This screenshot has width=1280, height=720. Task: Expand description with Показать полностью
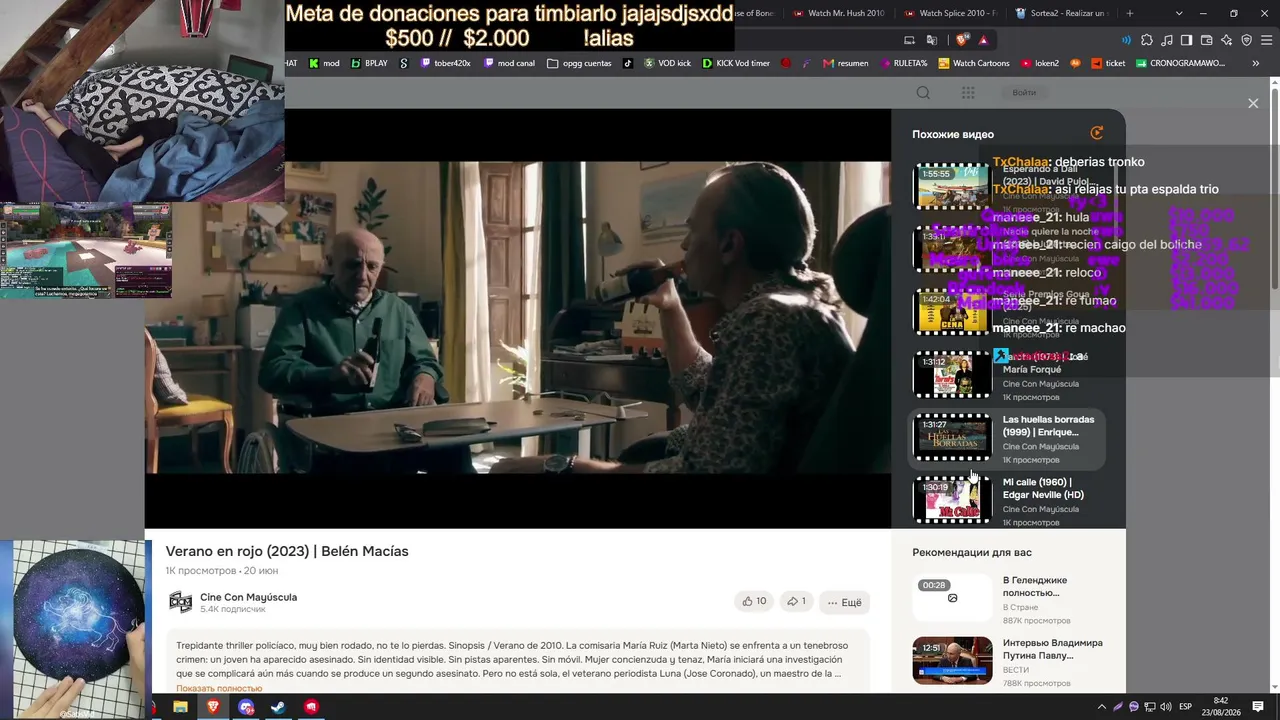[219, 688]
